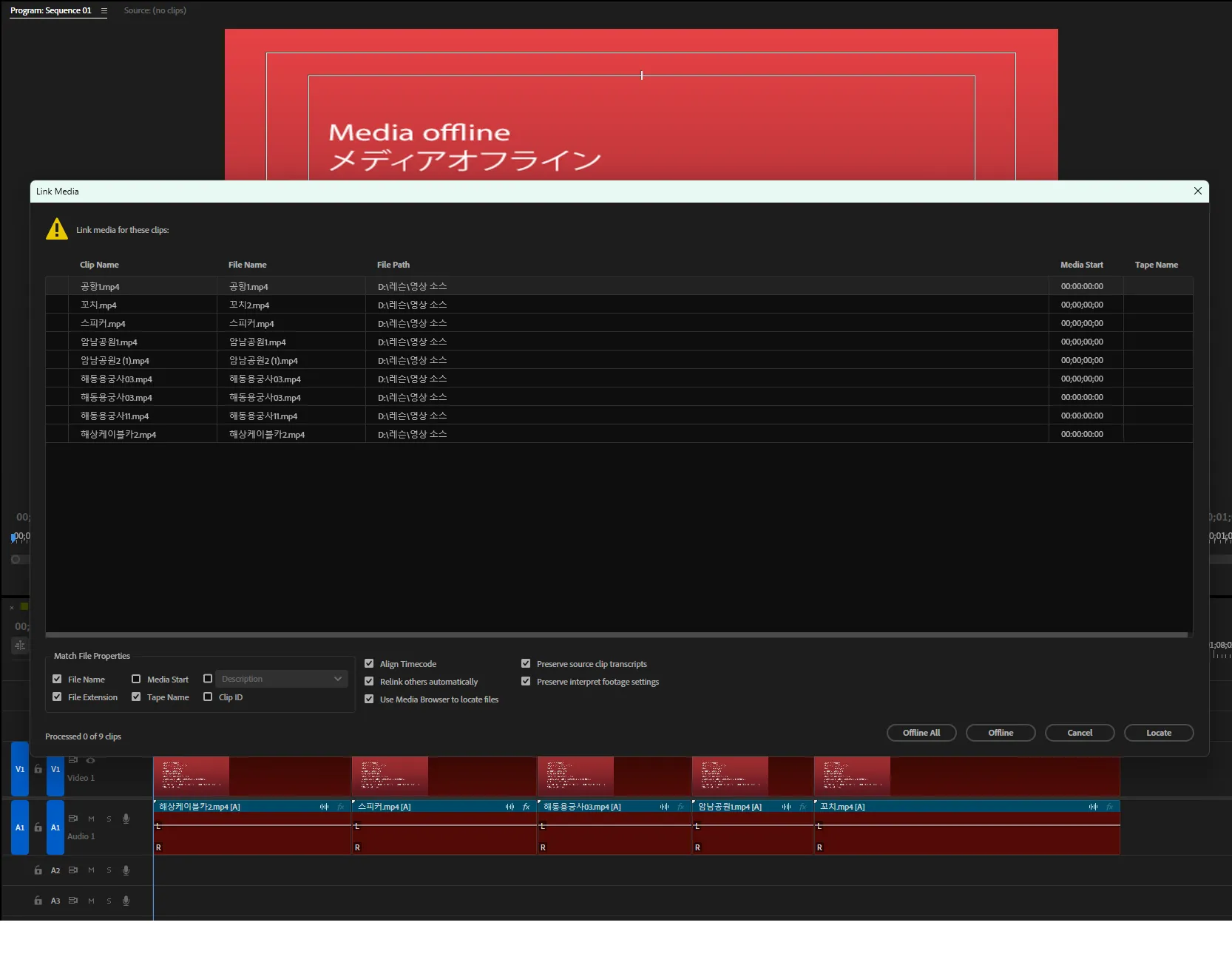Toggle lock on the A1 audio track
The height and width of the screenshot is (962, 1232).
[x=38, y=827]
